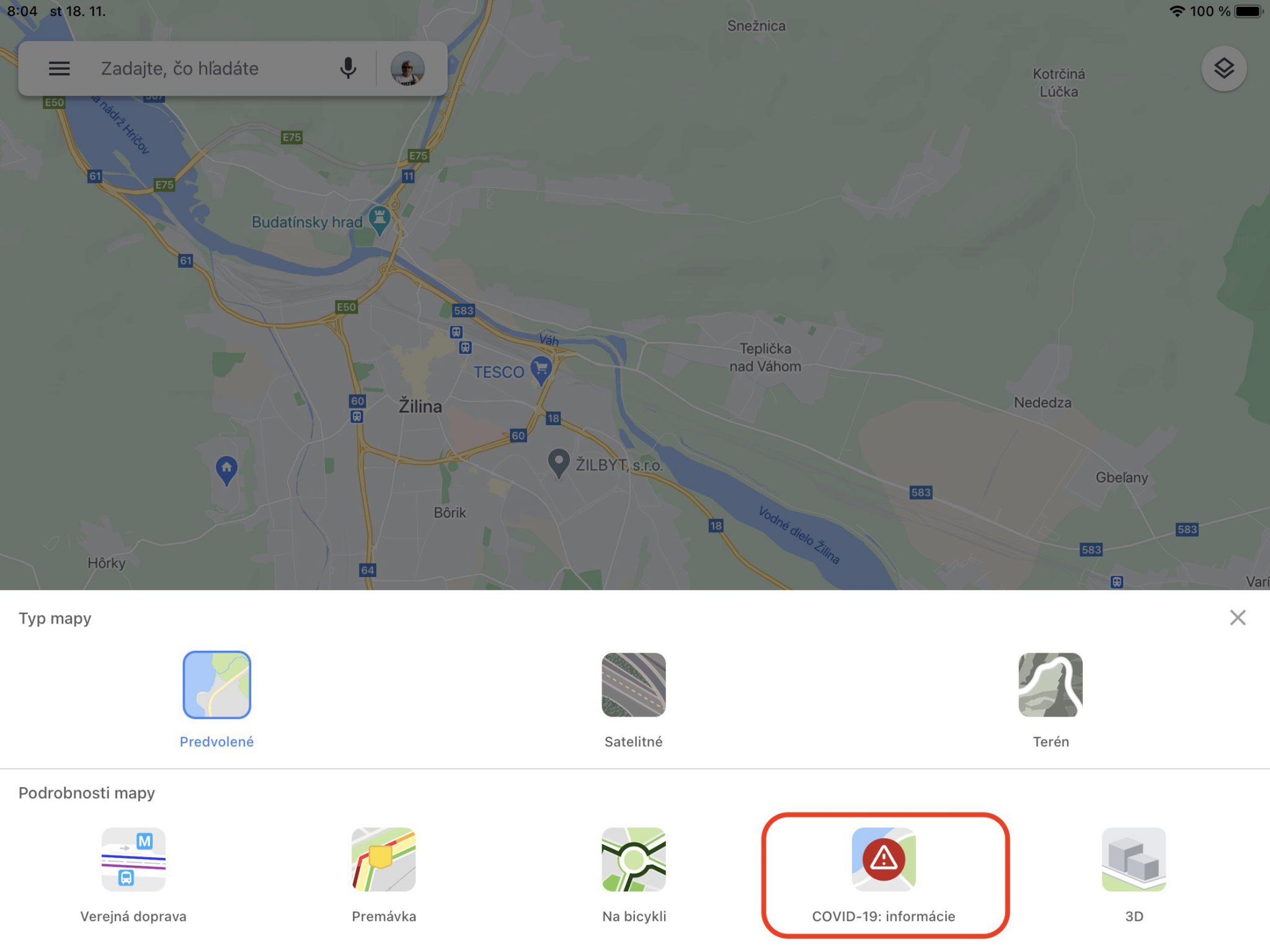Tap the map layers button
Screen dimensions: 1270x952
click(1223, 69)
